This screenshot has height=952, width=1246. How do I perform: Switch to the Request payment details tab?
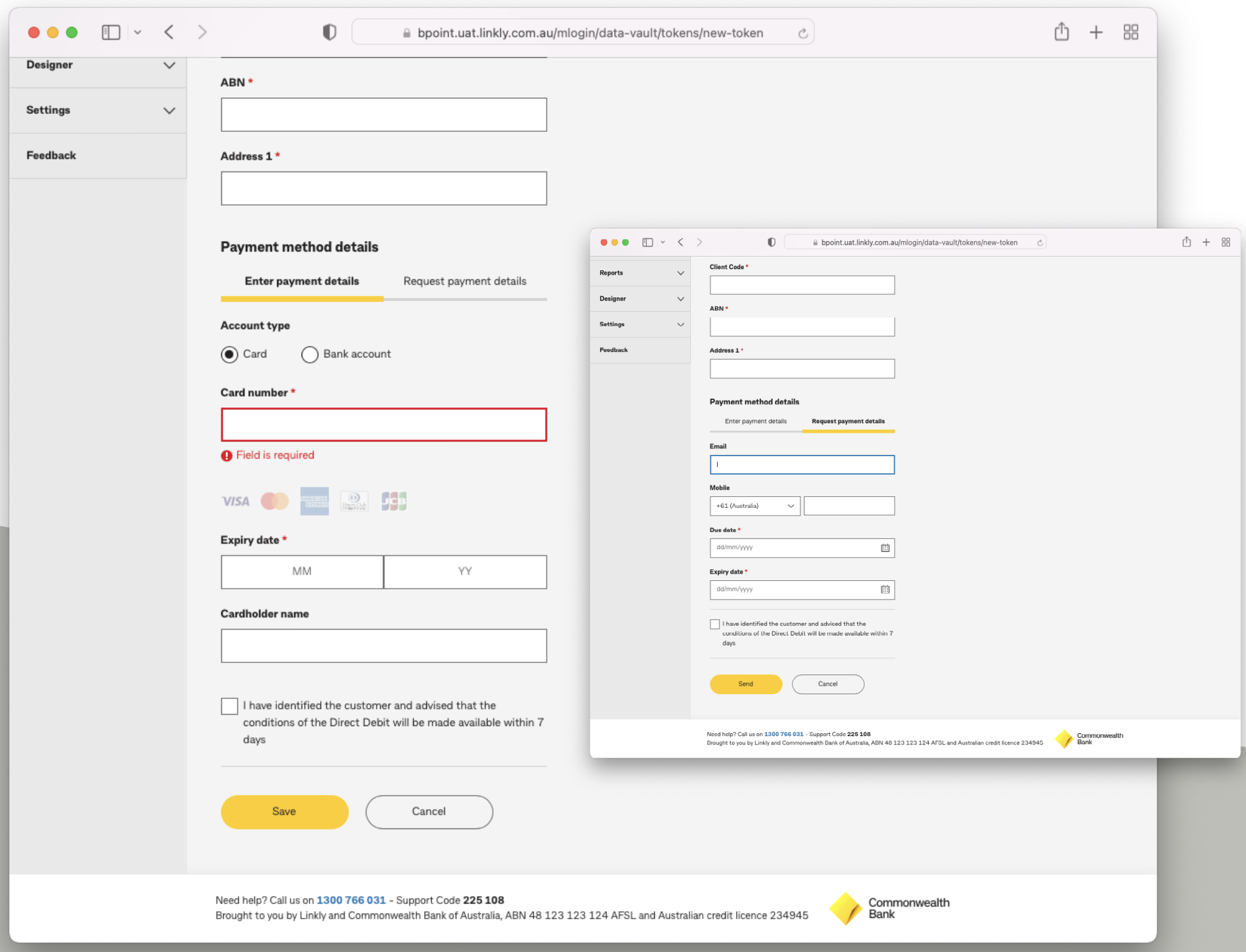pyautogui.click(x=465, y=281)
